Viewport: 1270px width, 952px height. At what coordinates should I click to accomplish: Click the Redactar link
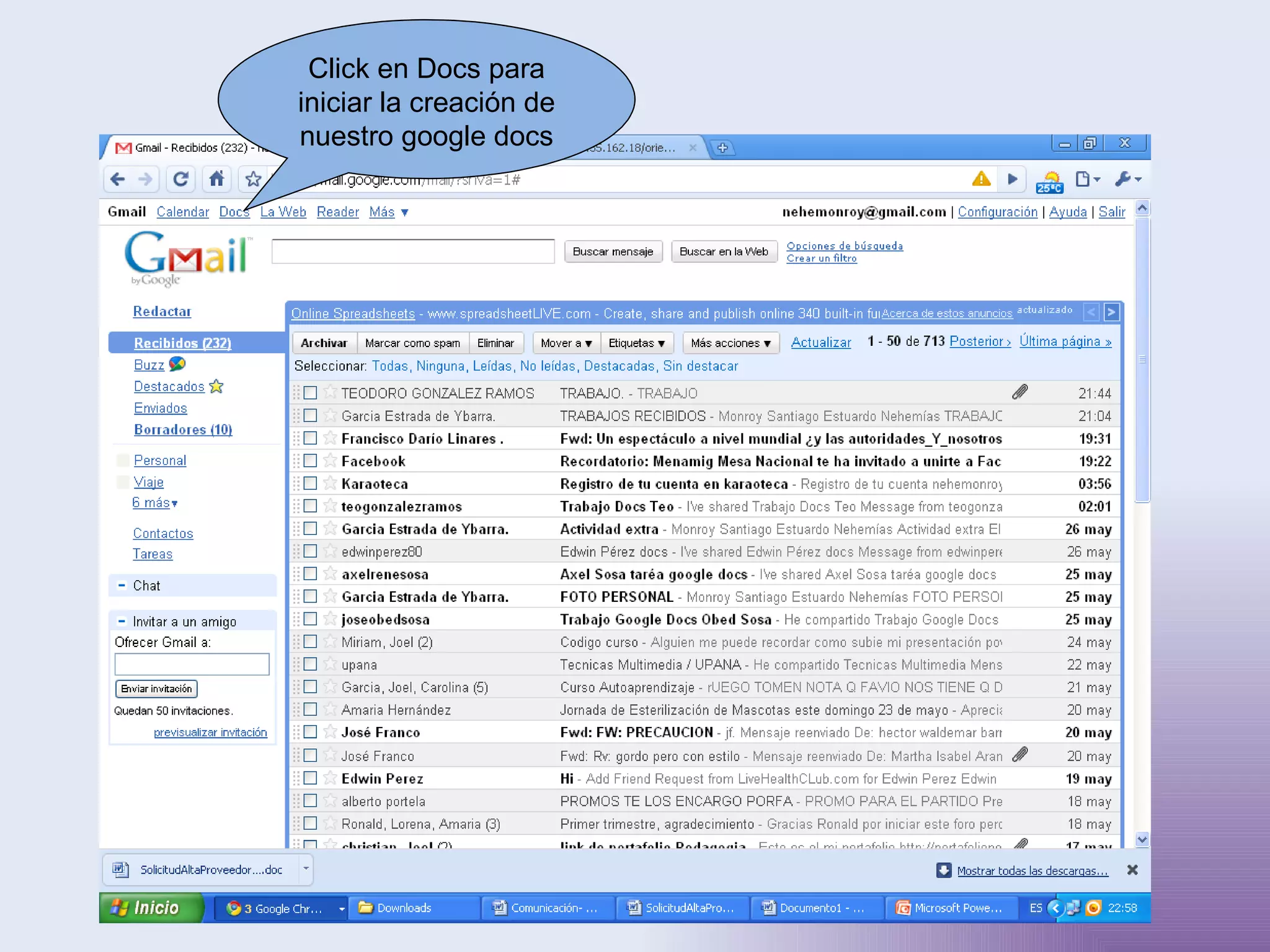(x=162, y=311)
